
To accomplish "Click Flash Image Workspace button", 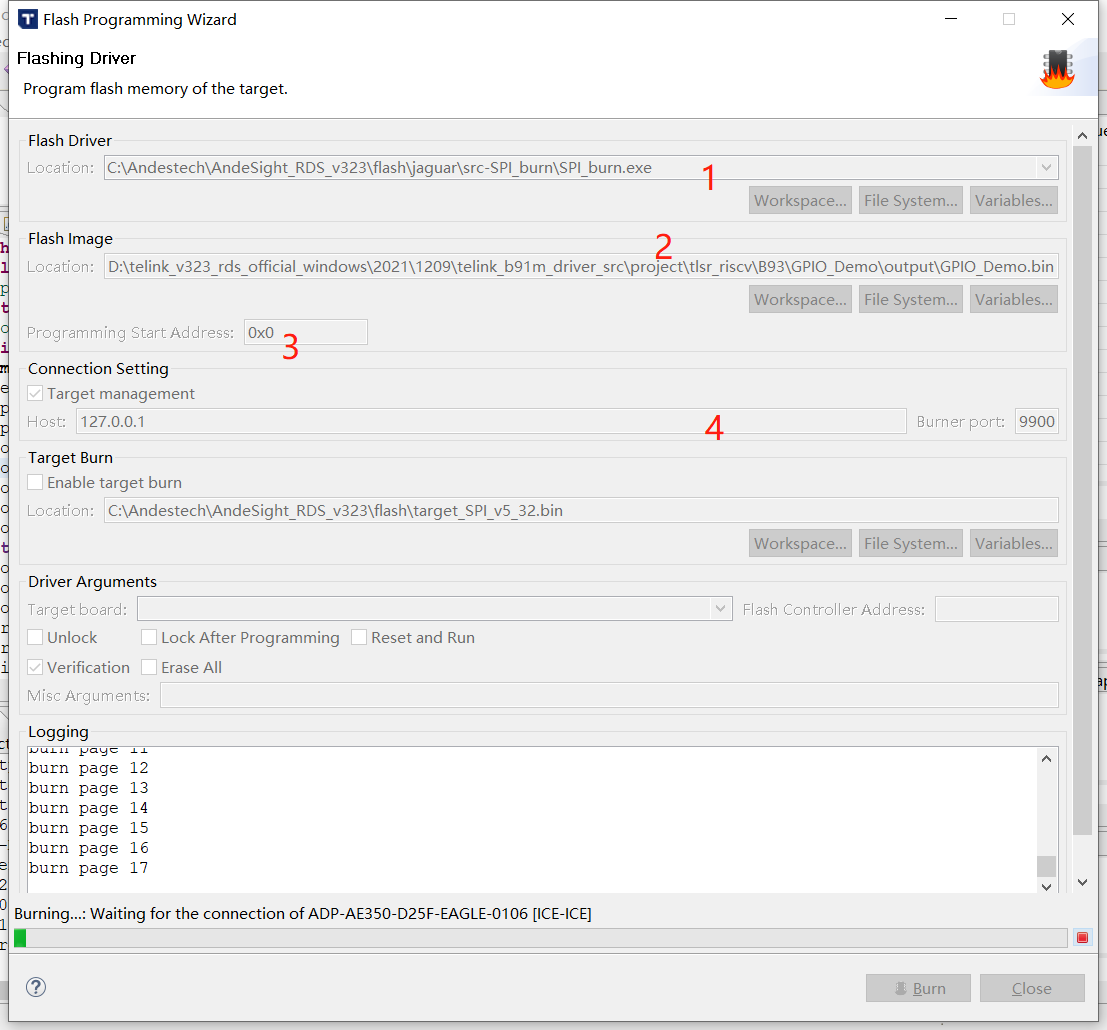I will click(800, 299).
